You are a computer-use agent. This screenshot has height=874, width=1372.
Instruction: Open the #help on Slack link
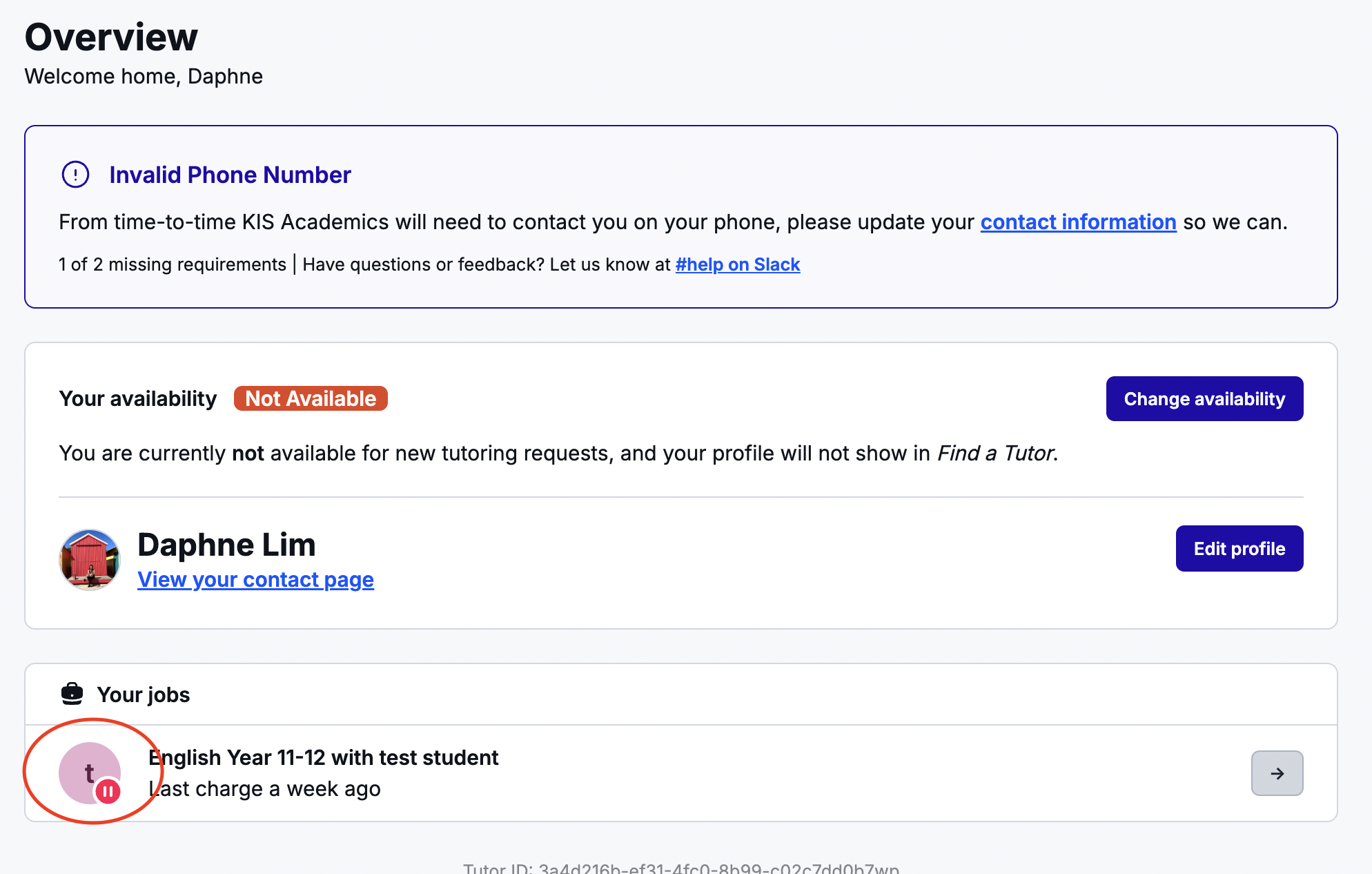click(737, 264)
